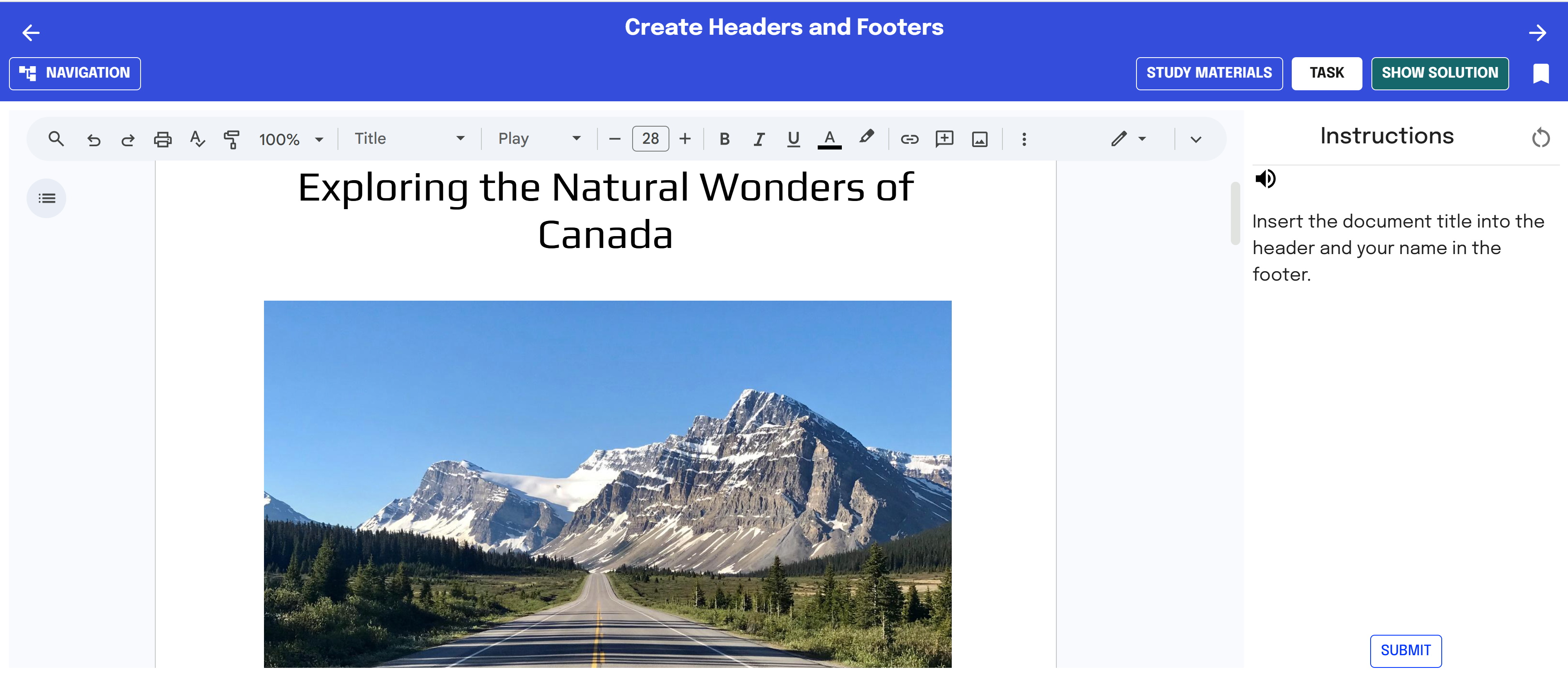Open the highlight color picker
This screenshot has width=1568, height=674.
[x=866, y=138]
